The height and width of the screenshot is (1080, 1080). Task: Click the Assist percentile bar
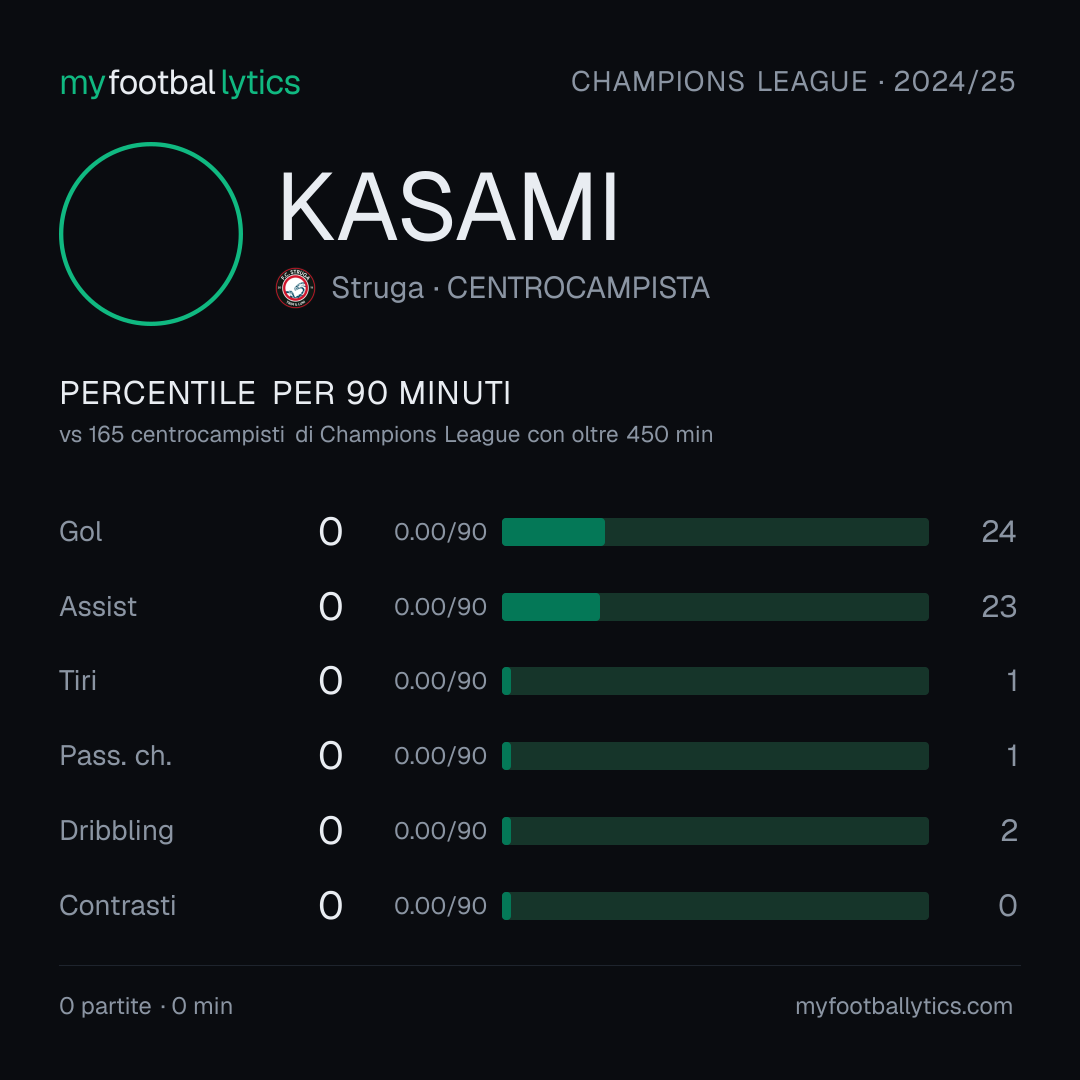pos(715,607)
